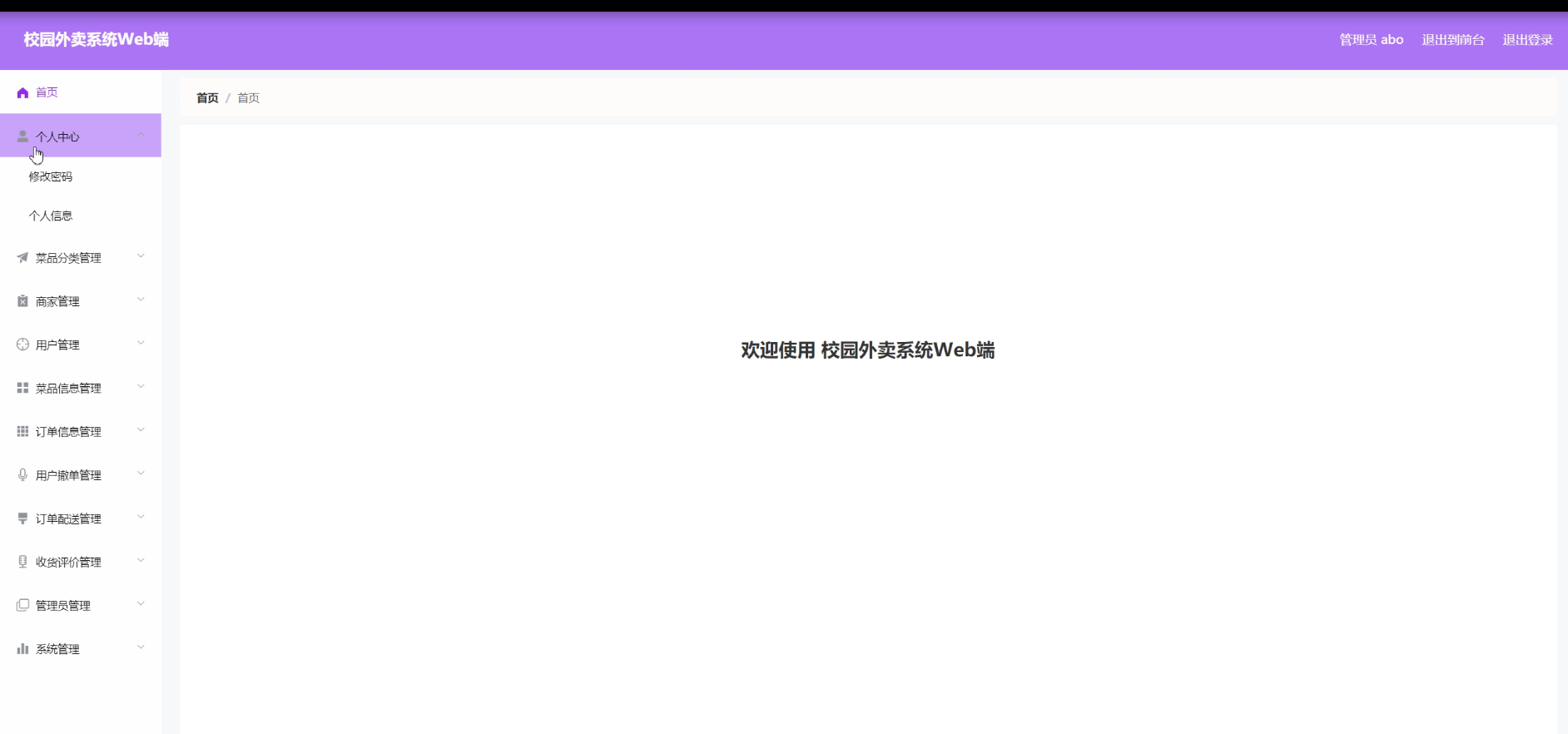The width and height of the screenshot is (1568, 734).
Task: Click the grey 首页 breadcrumb item
Action: point(248,97)
